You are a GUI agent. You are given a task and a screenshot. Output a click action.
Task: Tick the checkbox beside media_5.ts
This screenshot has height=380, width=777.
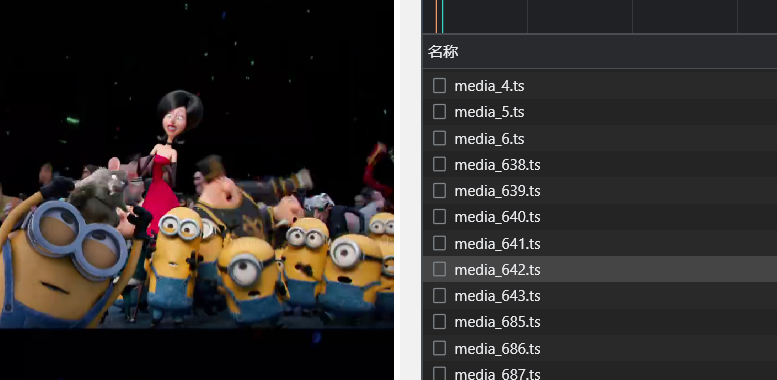click(x=439, y=112)
